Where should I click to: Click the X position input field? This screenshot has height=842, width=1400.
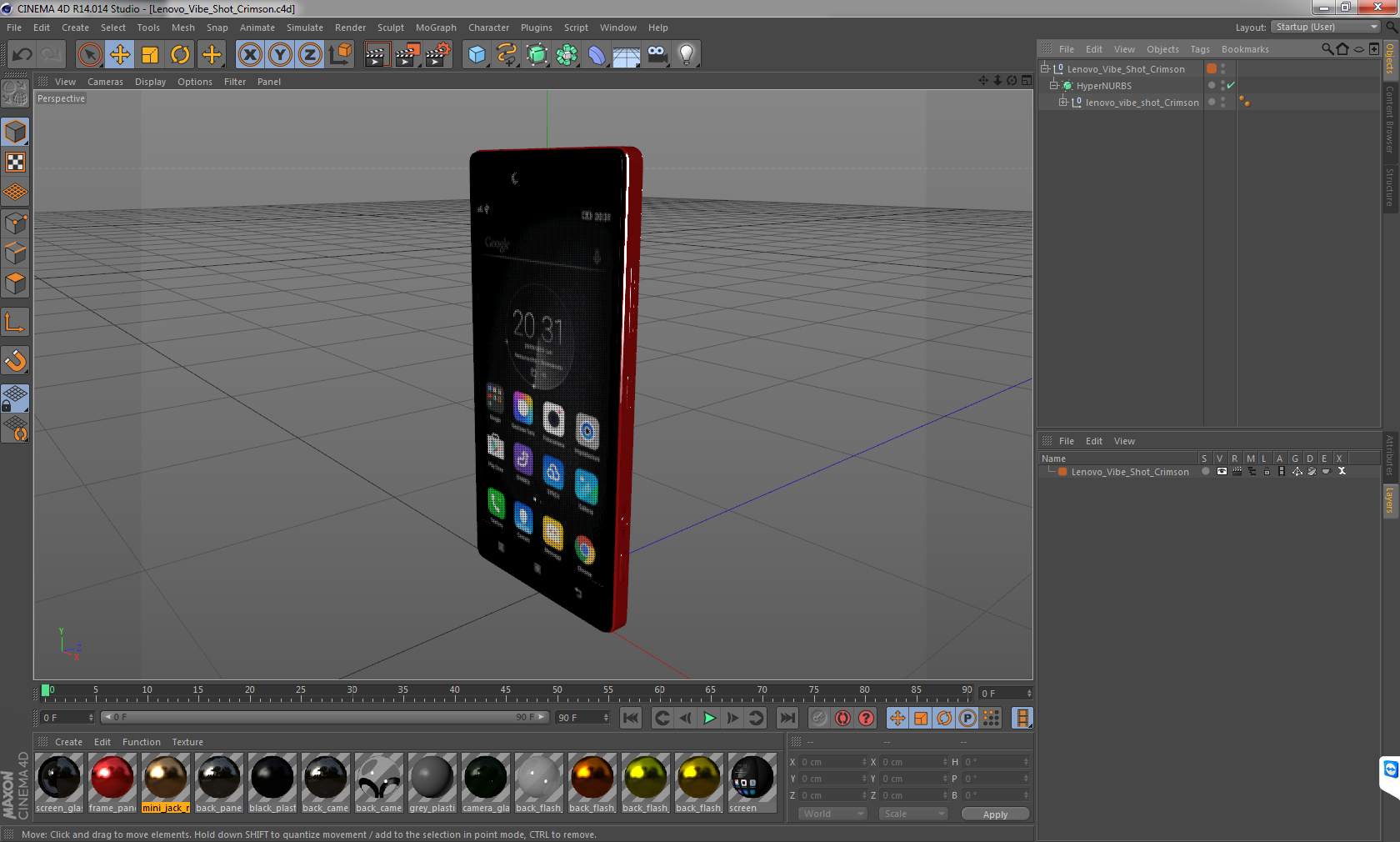coord(833,762)
